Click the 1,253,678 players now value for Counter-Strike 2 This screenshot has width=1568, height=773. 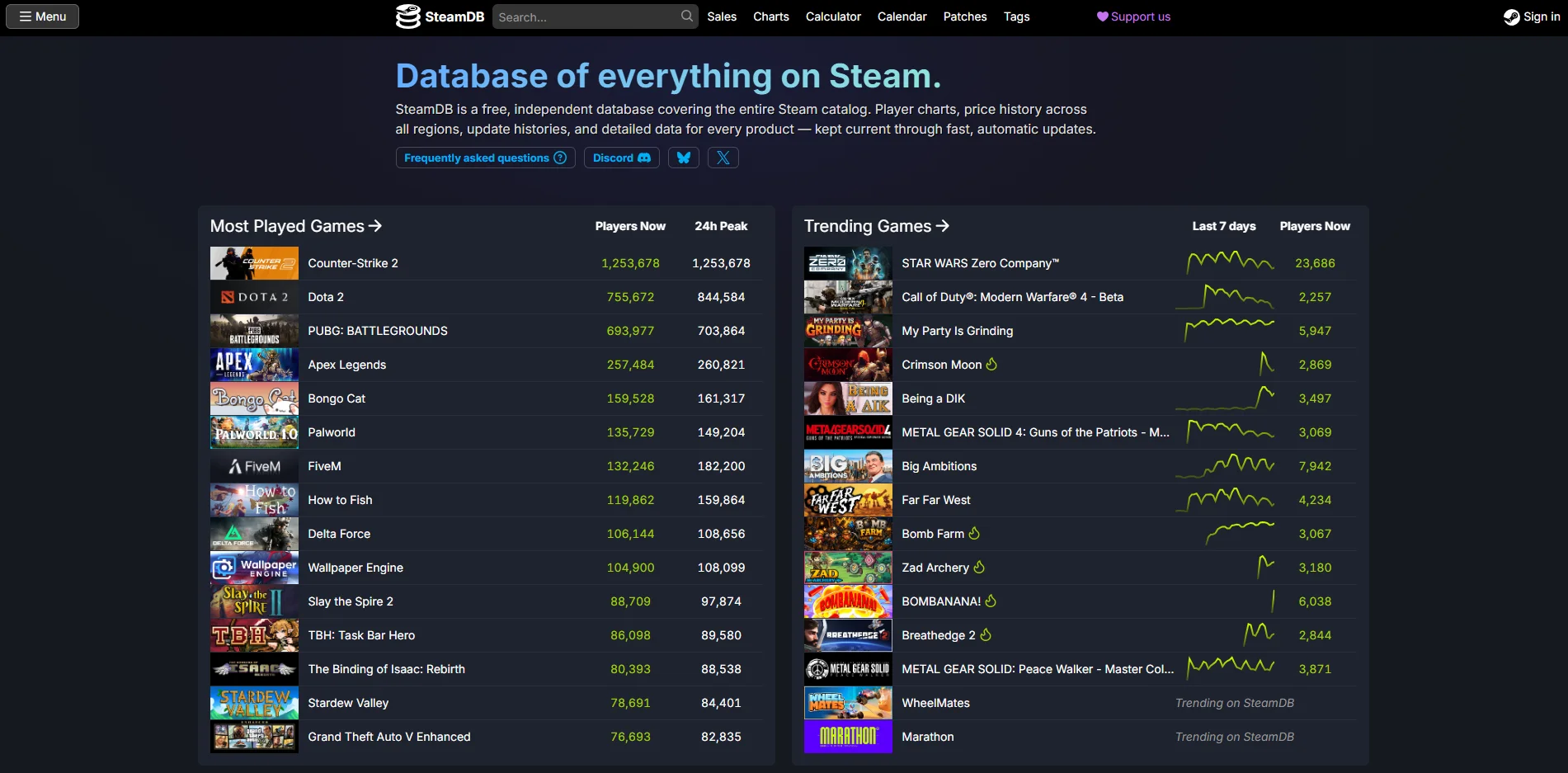coord(630,263)
